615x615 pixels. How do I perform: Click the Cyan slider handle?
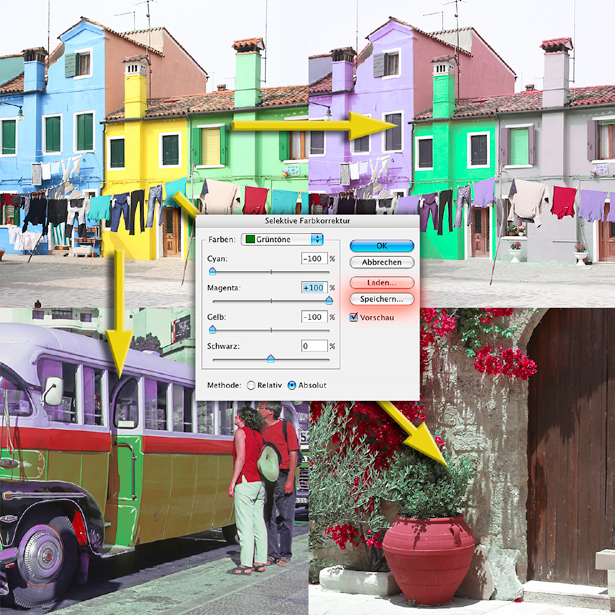(212, 271)
